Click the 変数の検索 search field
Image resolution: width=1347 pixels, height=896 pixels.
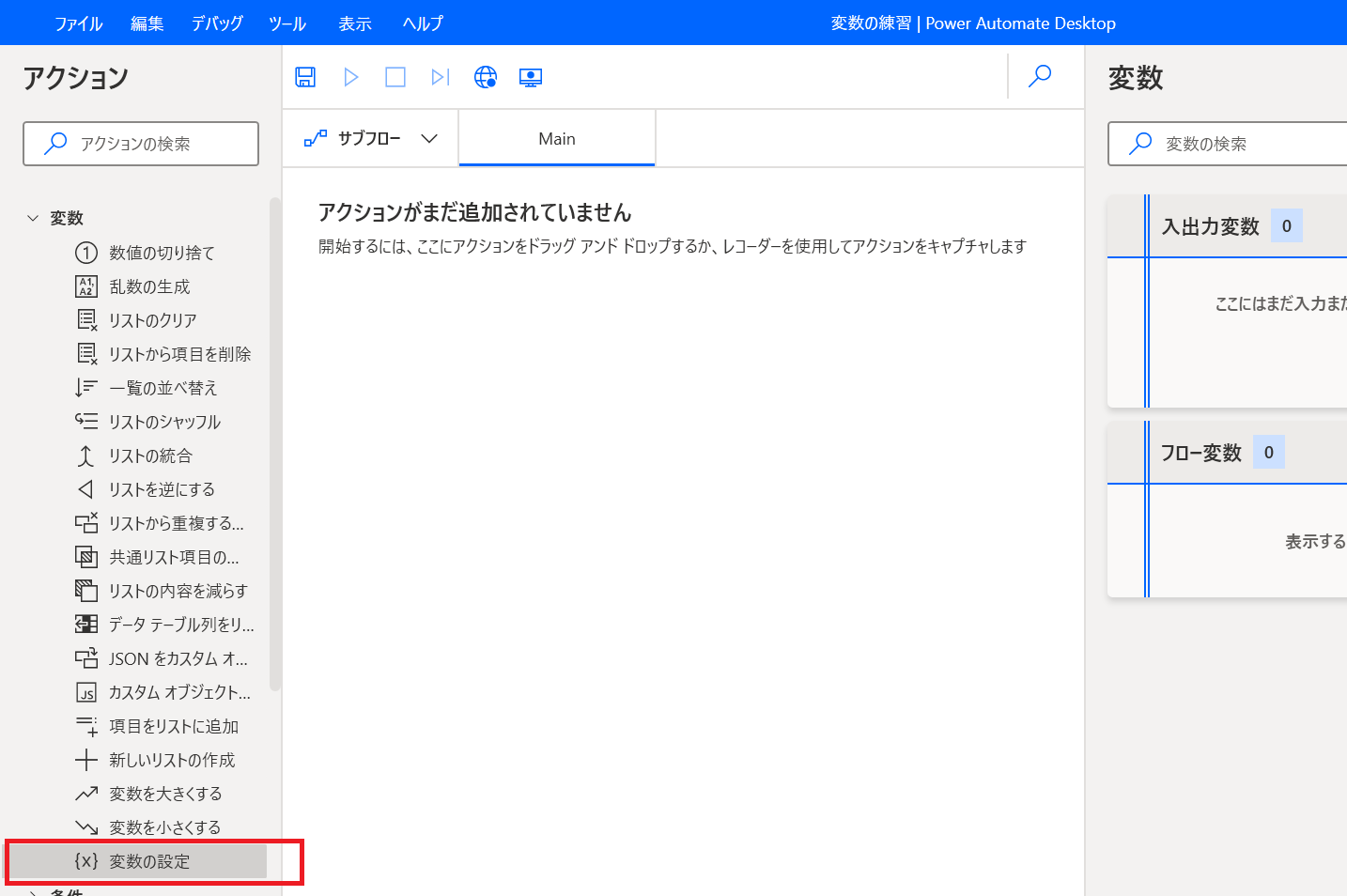coord(1227,144)
